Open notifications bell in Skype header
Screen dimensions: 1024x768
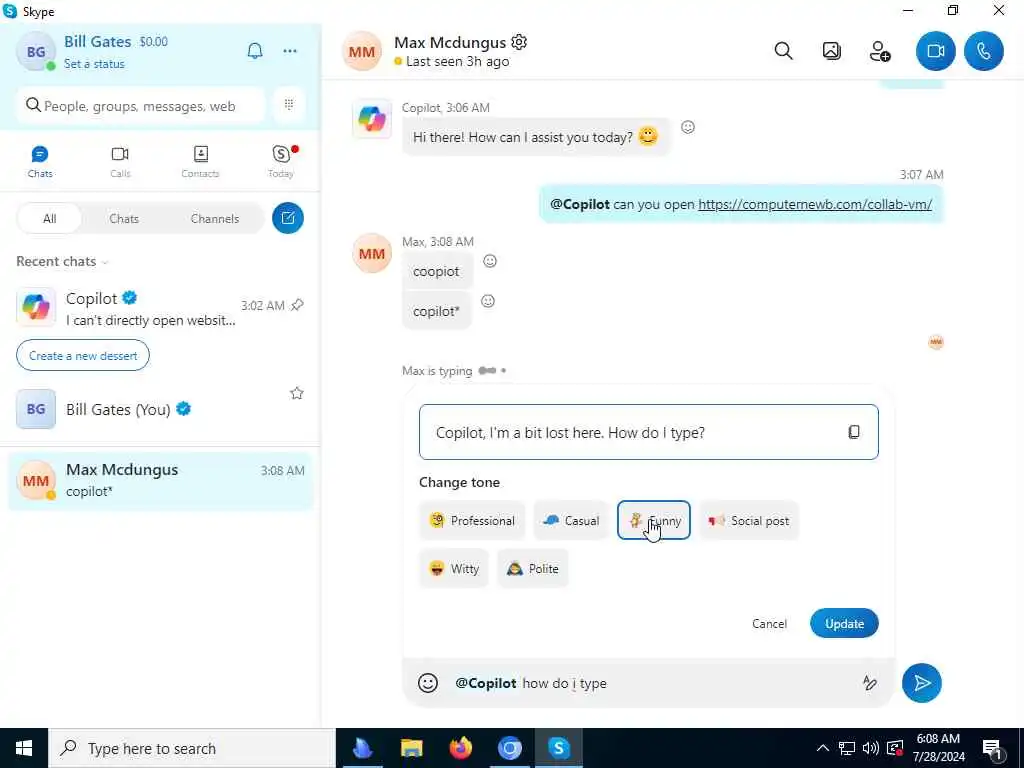tap(255, 51)
